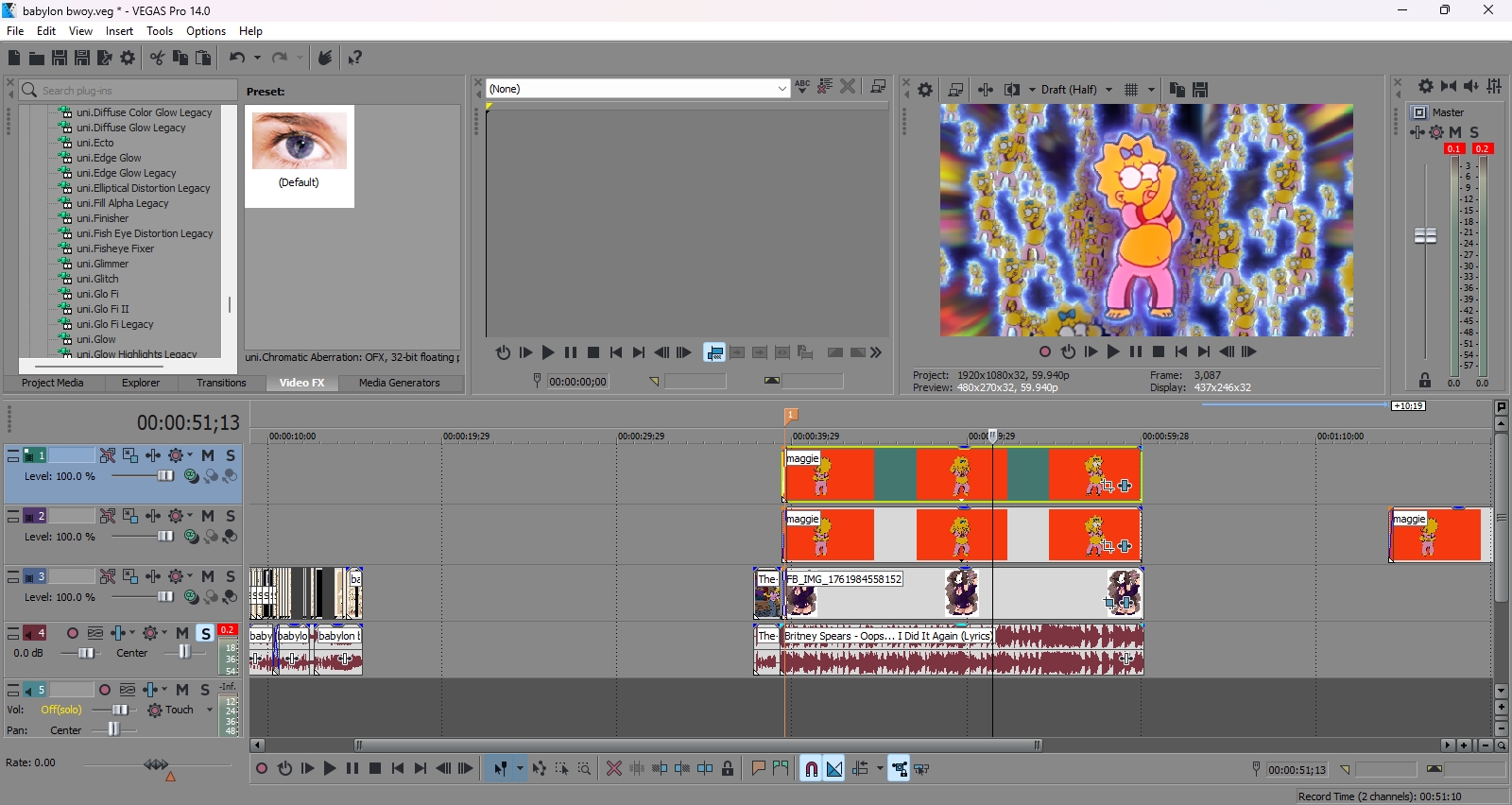Click the track 3 Level slider handle
The image size is (1512, 805).
(x=166, y=597)
